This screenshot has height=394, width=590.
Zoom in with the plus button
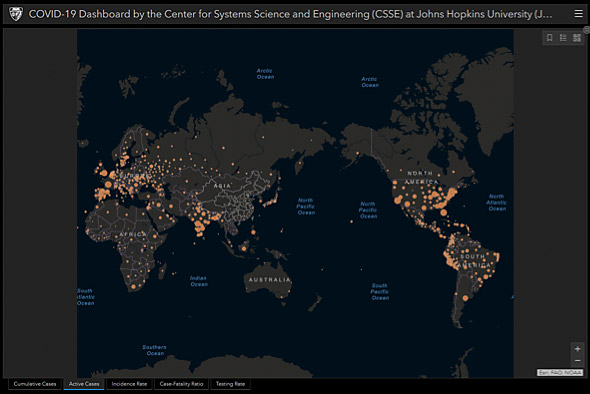pos(577,349)
